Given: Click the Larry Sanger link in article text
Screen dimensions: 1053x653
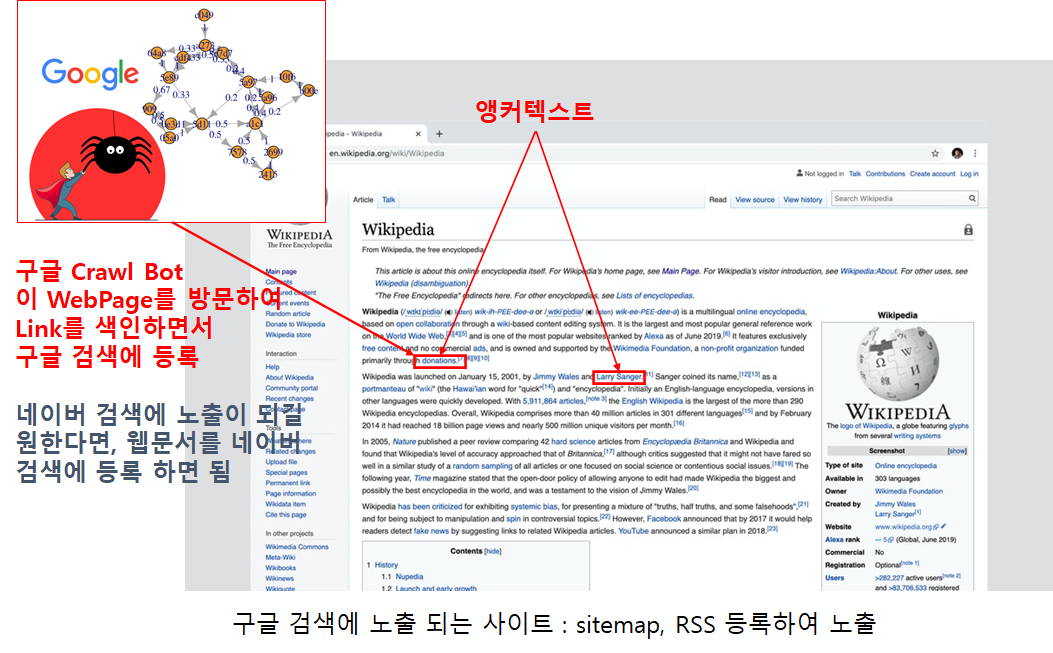Looking at the screenshot, I should point(619,377).
